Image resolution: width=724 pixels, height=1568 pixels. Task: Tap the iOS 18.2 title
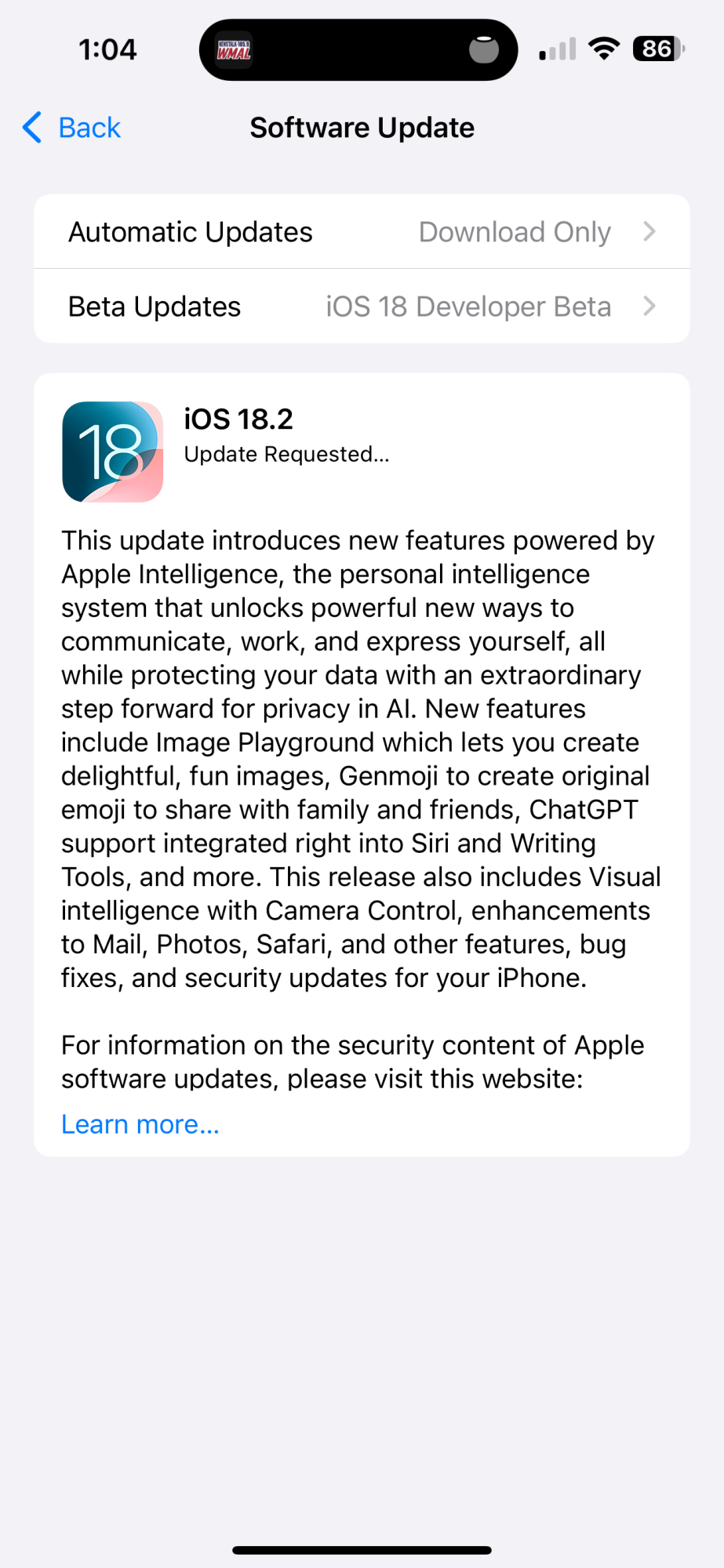238,419
